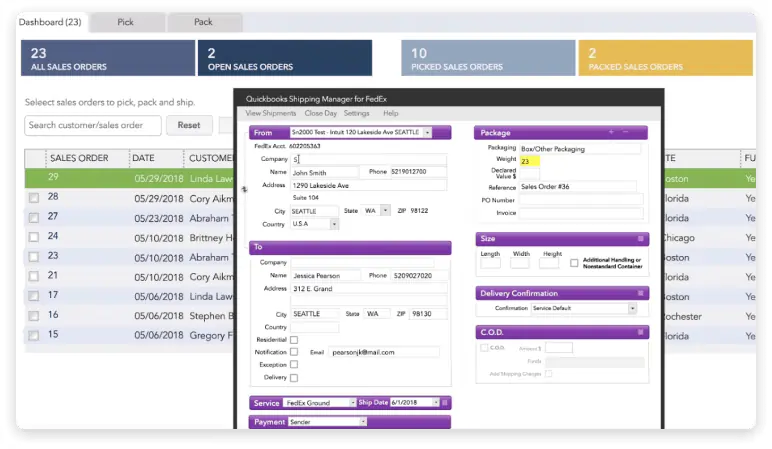Open the Packed Sales Orders tile
The width and height of the screenshot is (772, 449).
665,58
